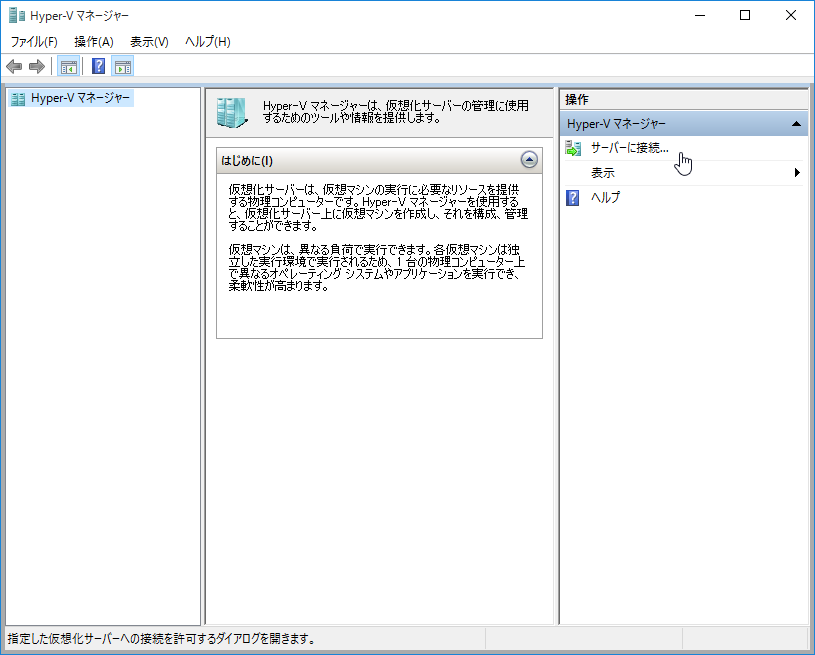The height and width of the screenshot is (655, 815).
Task: Open the 表示(V) menu
Action: tap(149, 42)
